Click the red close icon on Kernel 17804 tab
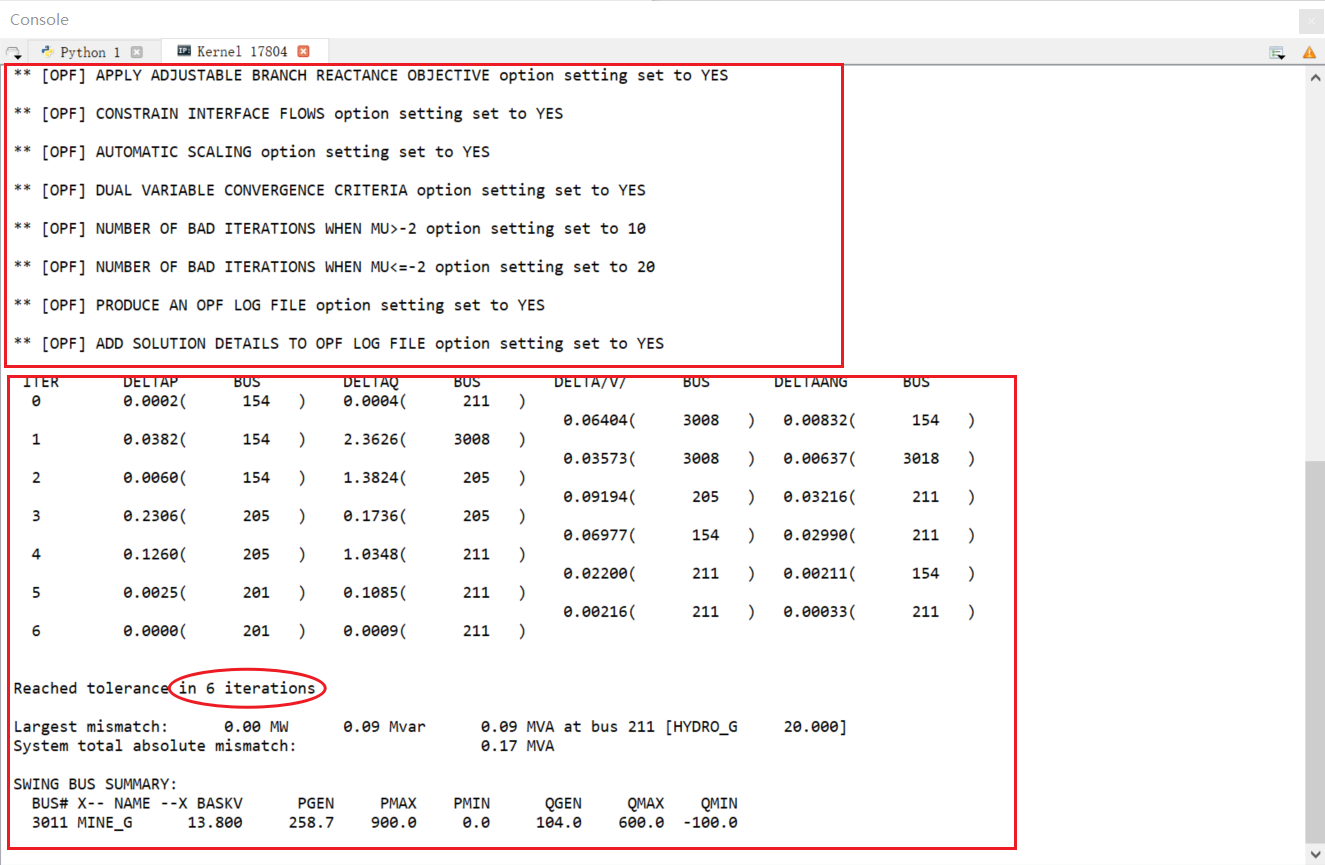Screen dimensions: 1325x865 pyautogui.click(x=303, y=51)
